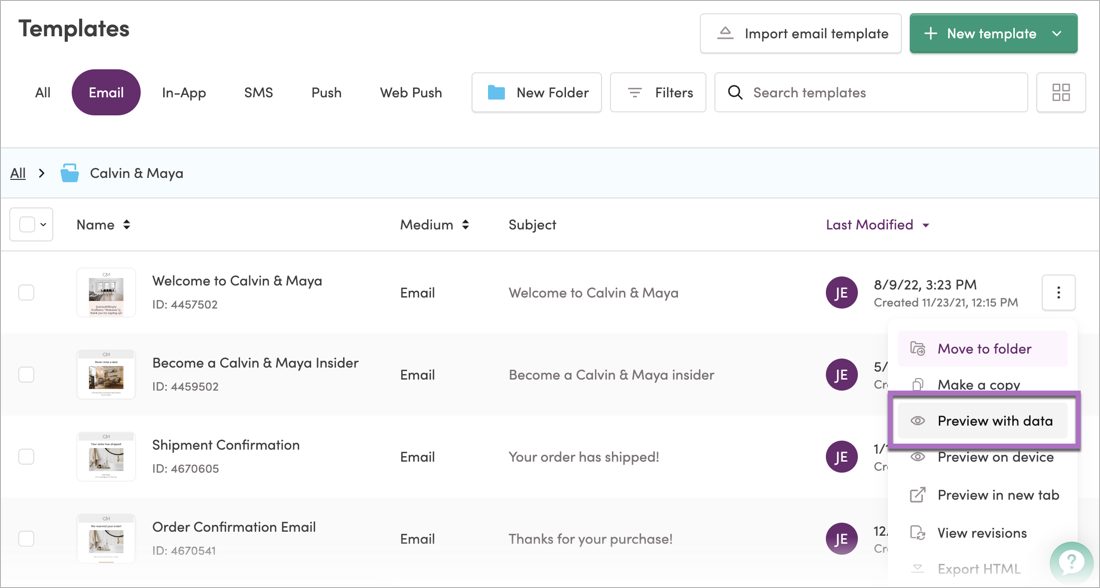The width and height of the screenshot is (1100, 588).
Task: Open View revisions from menu
Action: [982, 533]
